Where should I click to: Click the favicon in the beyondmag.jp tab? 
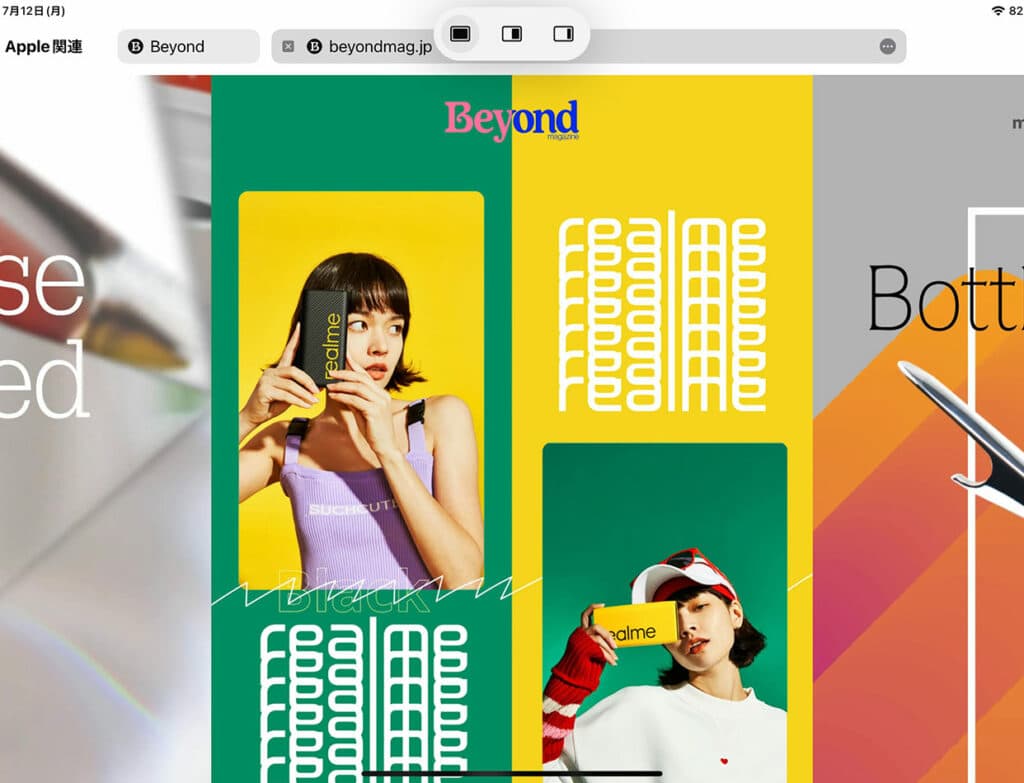click(314, 46)
